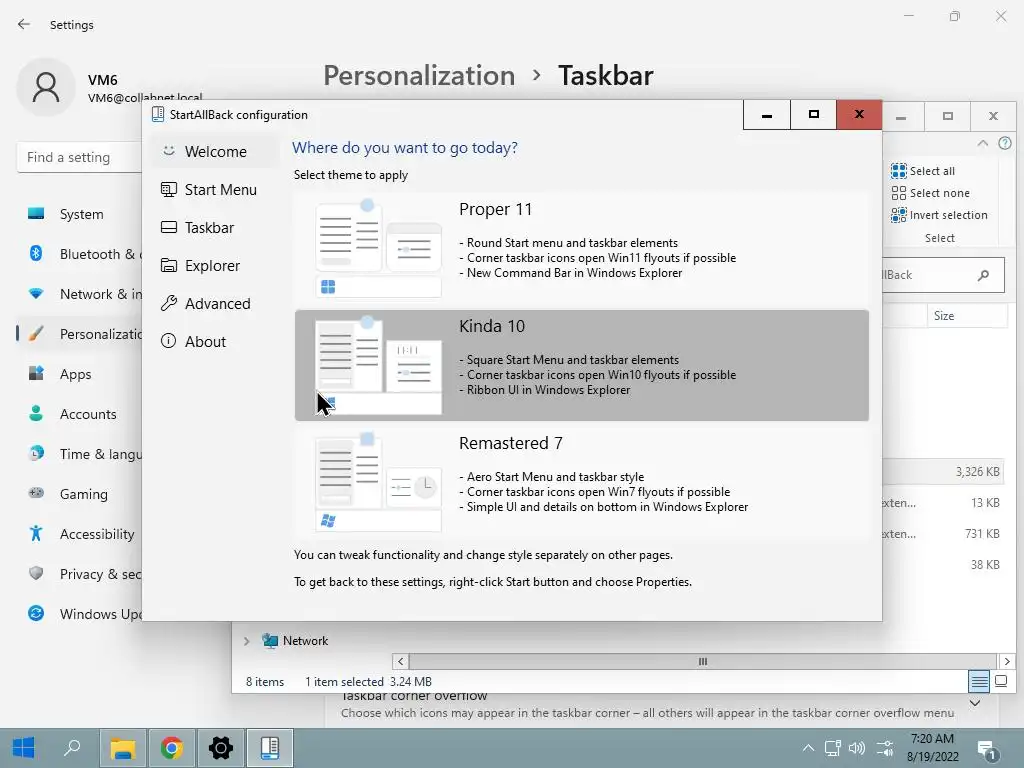Click Select none in File Explorer

tap(931, 193)
